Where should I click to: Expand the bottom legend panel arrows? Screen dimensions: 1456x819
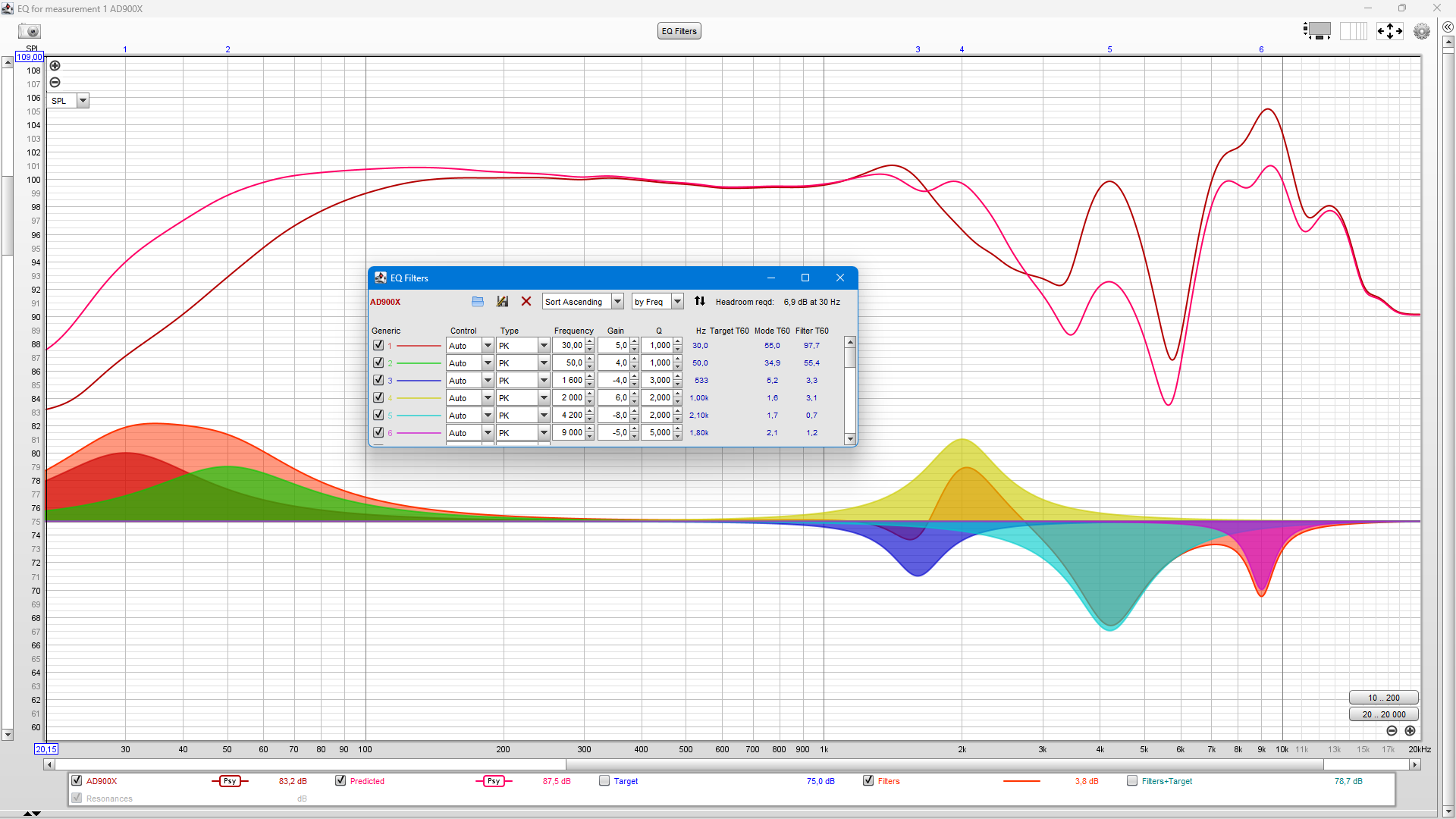click(31, 814)
